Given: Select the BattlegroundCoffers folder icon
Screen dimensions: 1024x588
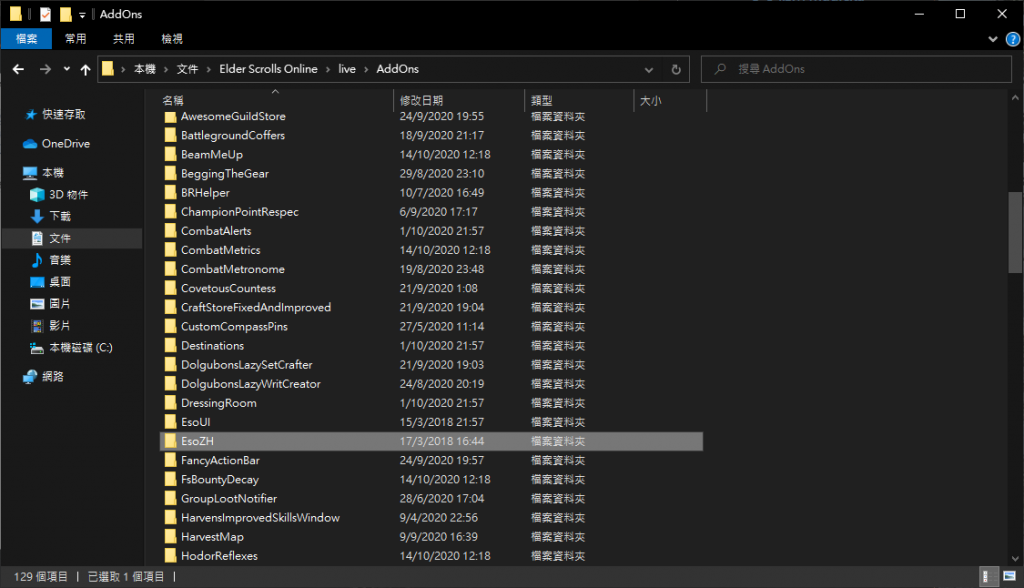Looking at the screenshot, I should tap(170, 135).
